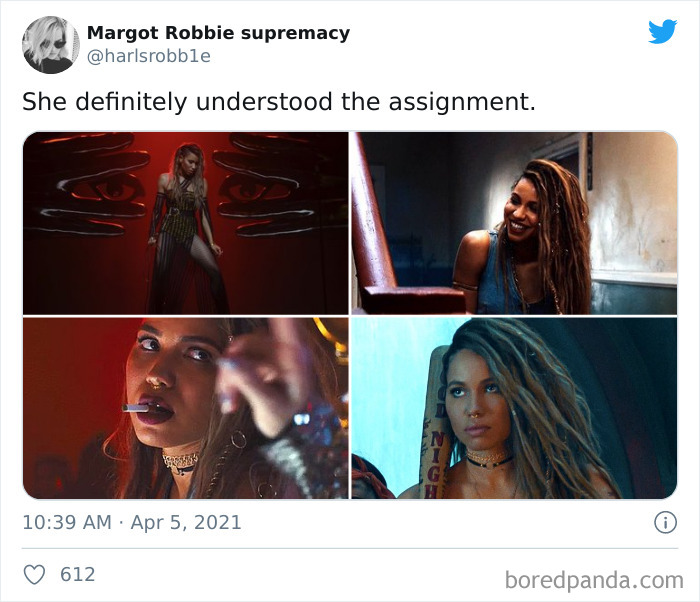Click the heart like icon
Viewport: 700px width, 602px height.
34,574
